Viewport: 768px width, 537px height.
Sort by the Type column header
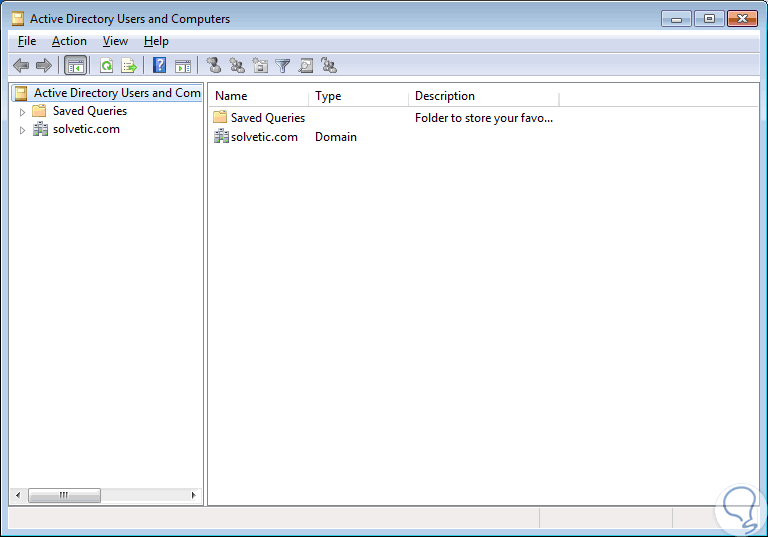tap(359, 96)
